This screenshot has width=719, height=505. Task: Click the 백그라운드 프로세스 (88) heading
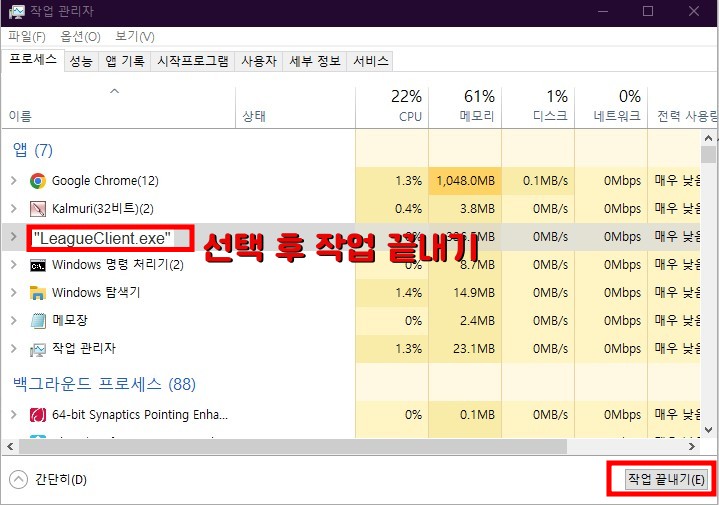click(x=105, y=384)
